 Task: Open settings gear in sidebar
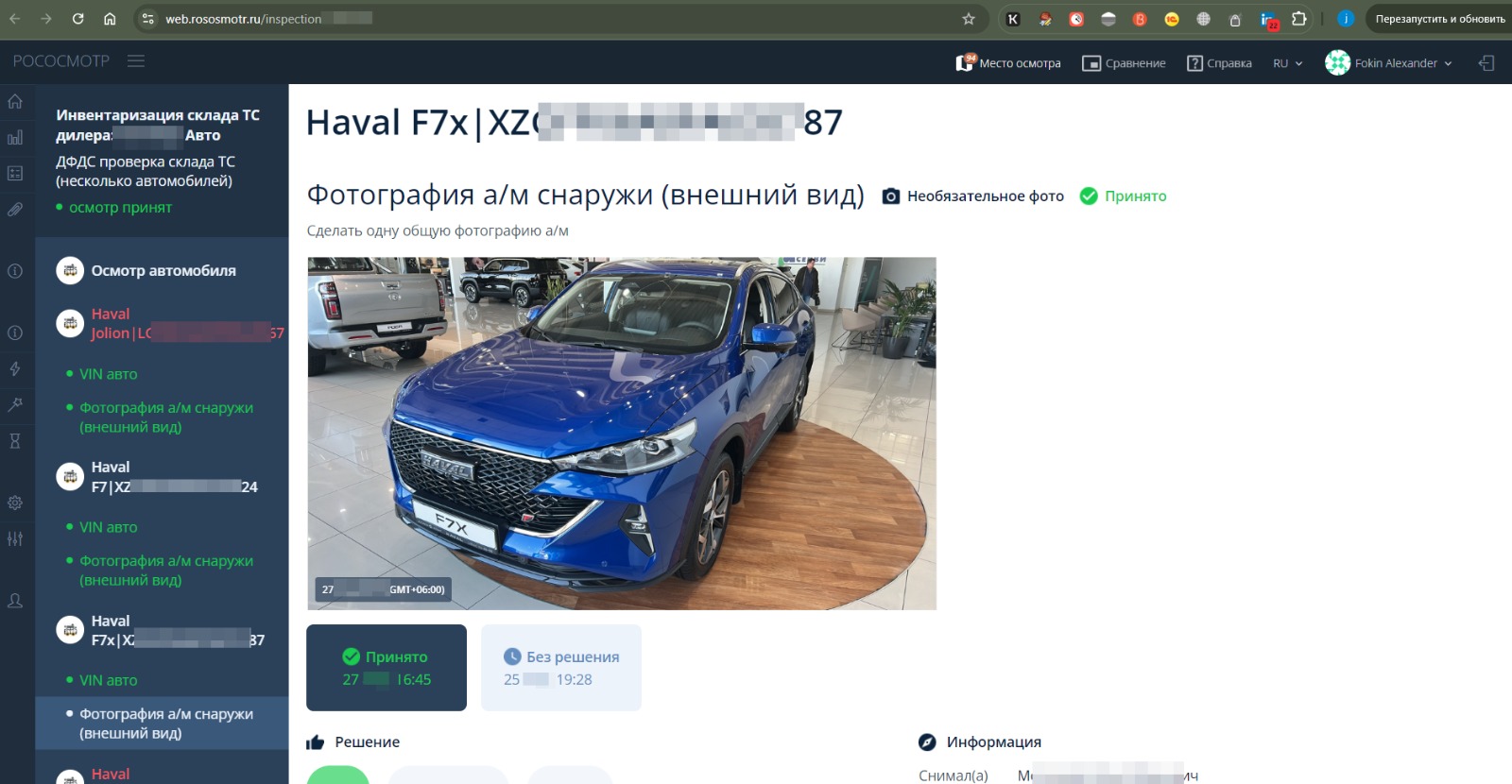15,503
